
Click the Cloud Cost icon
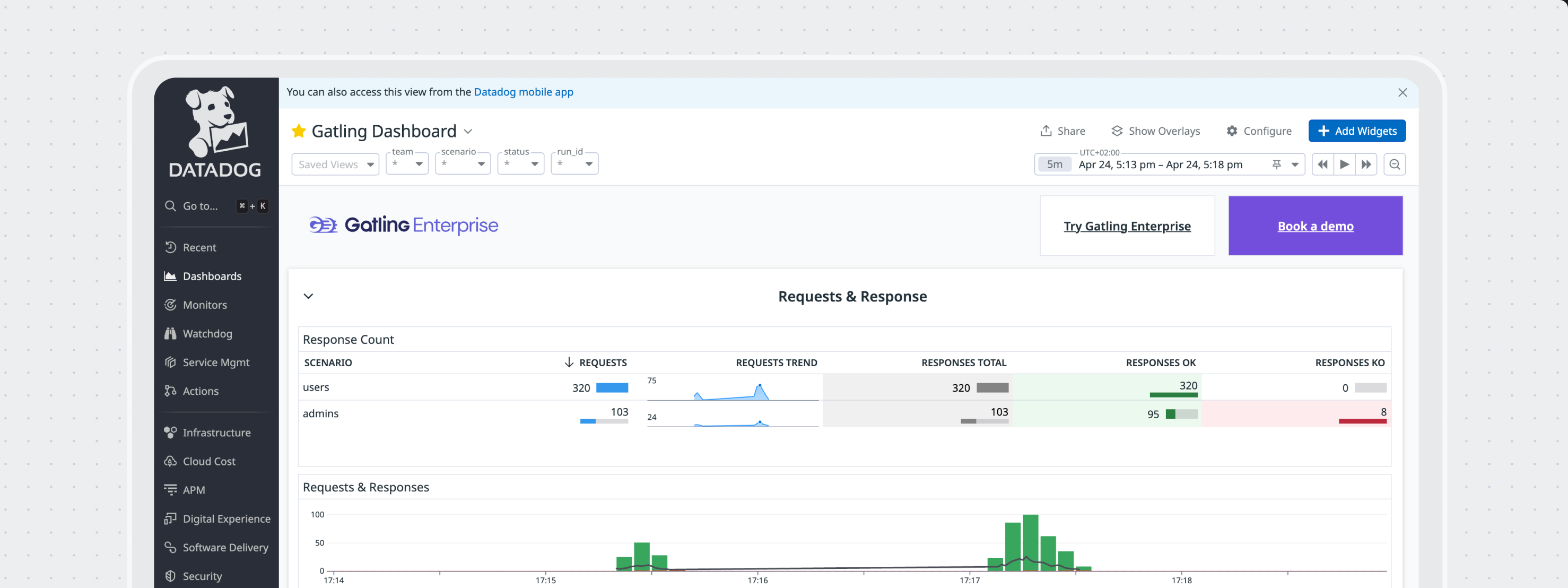[170, 461]
